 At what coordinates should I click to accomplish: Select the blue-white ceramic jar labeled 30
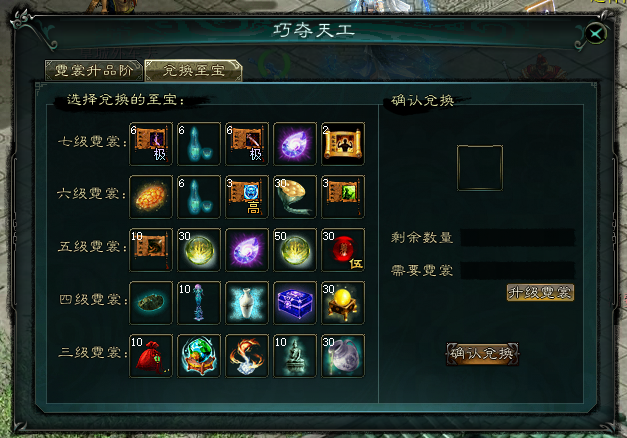pyautogui.click(x=343, y=356)
